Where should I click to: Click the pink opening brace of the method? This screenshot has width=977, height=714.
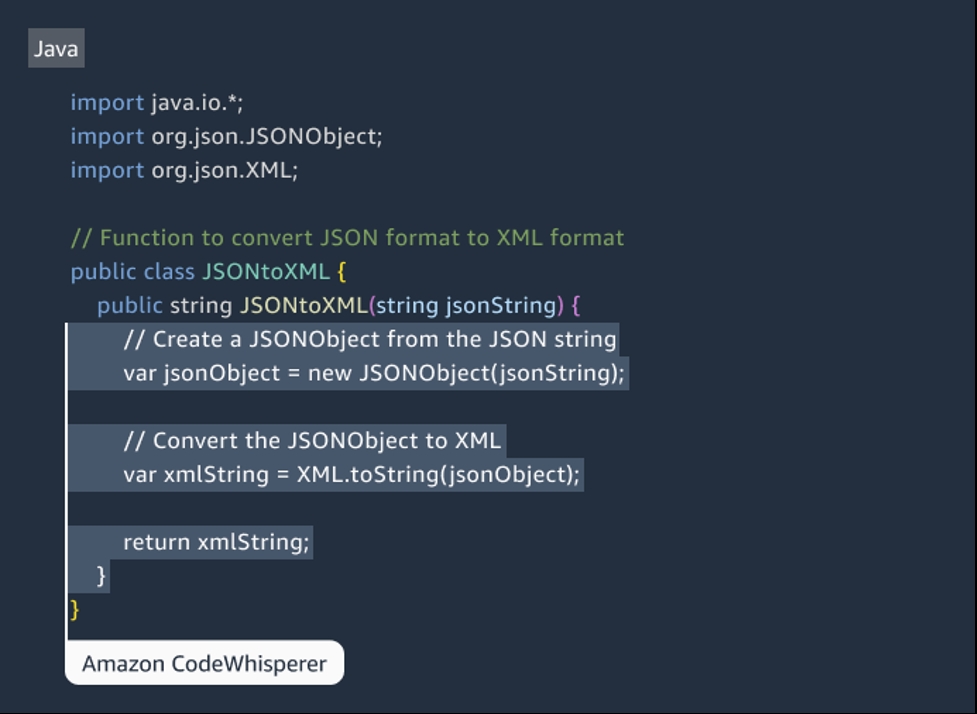click(x=576, y=305)
